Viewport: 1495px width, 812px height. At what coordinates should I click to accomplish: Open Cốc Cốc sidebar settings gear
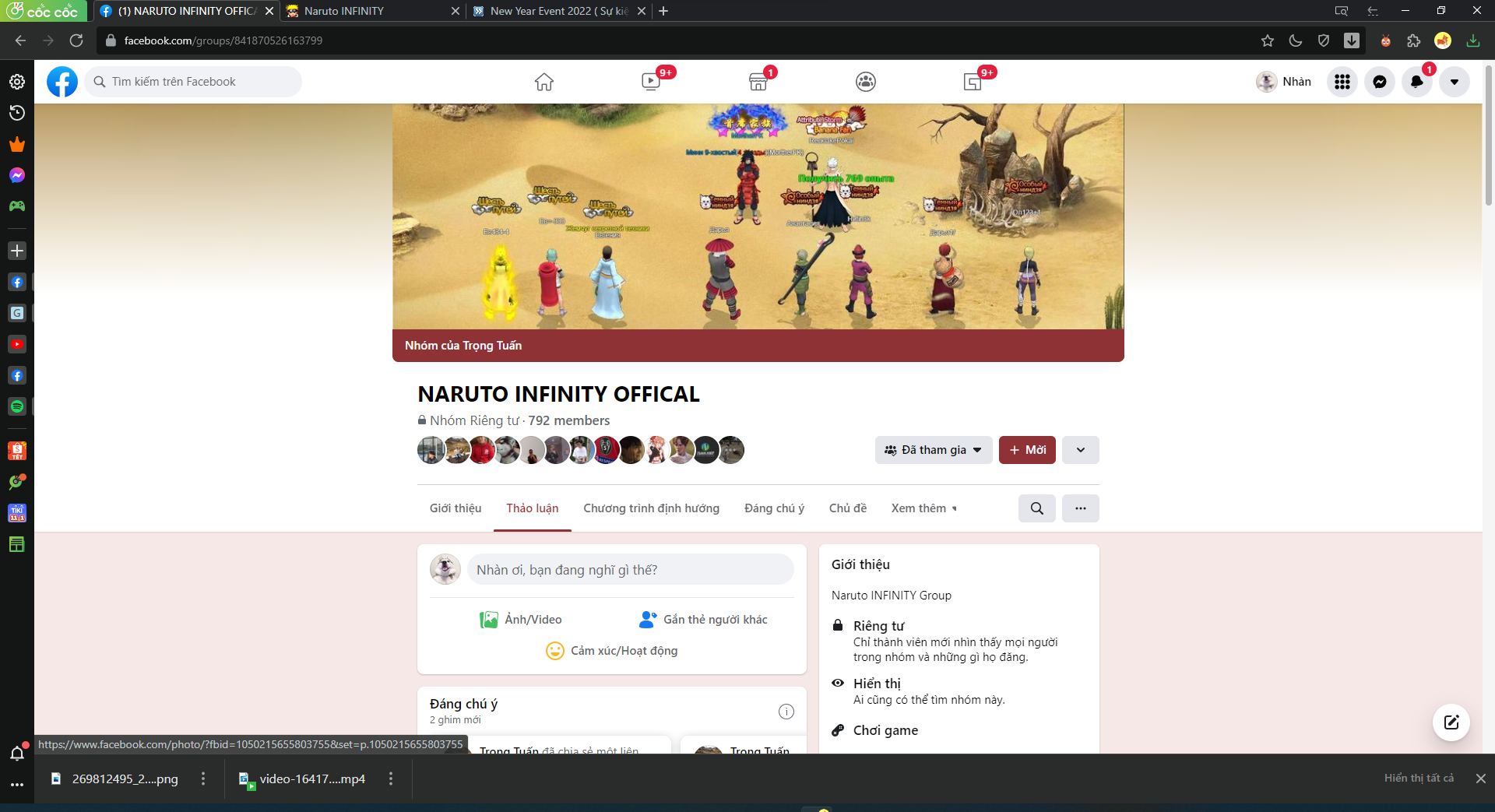(x=17, y=82)
